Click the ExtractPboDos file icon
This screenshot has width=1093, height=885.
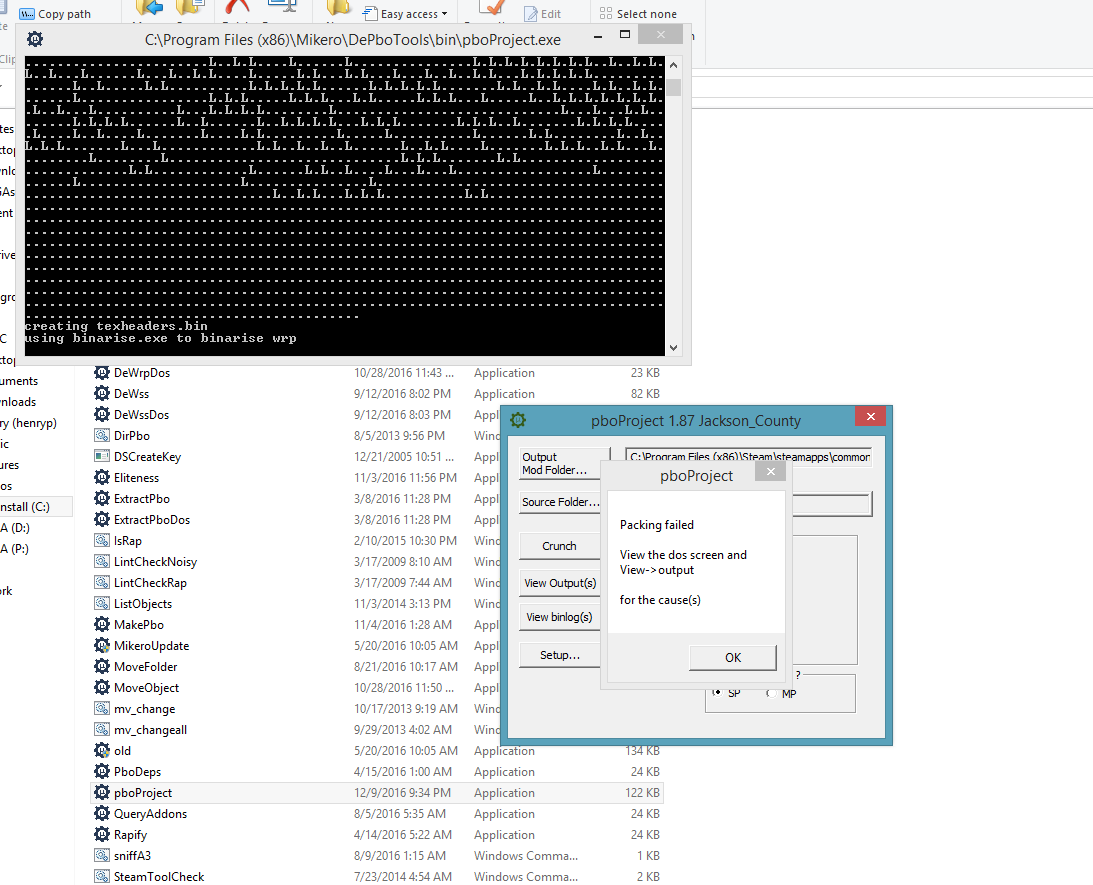(102, 519)
